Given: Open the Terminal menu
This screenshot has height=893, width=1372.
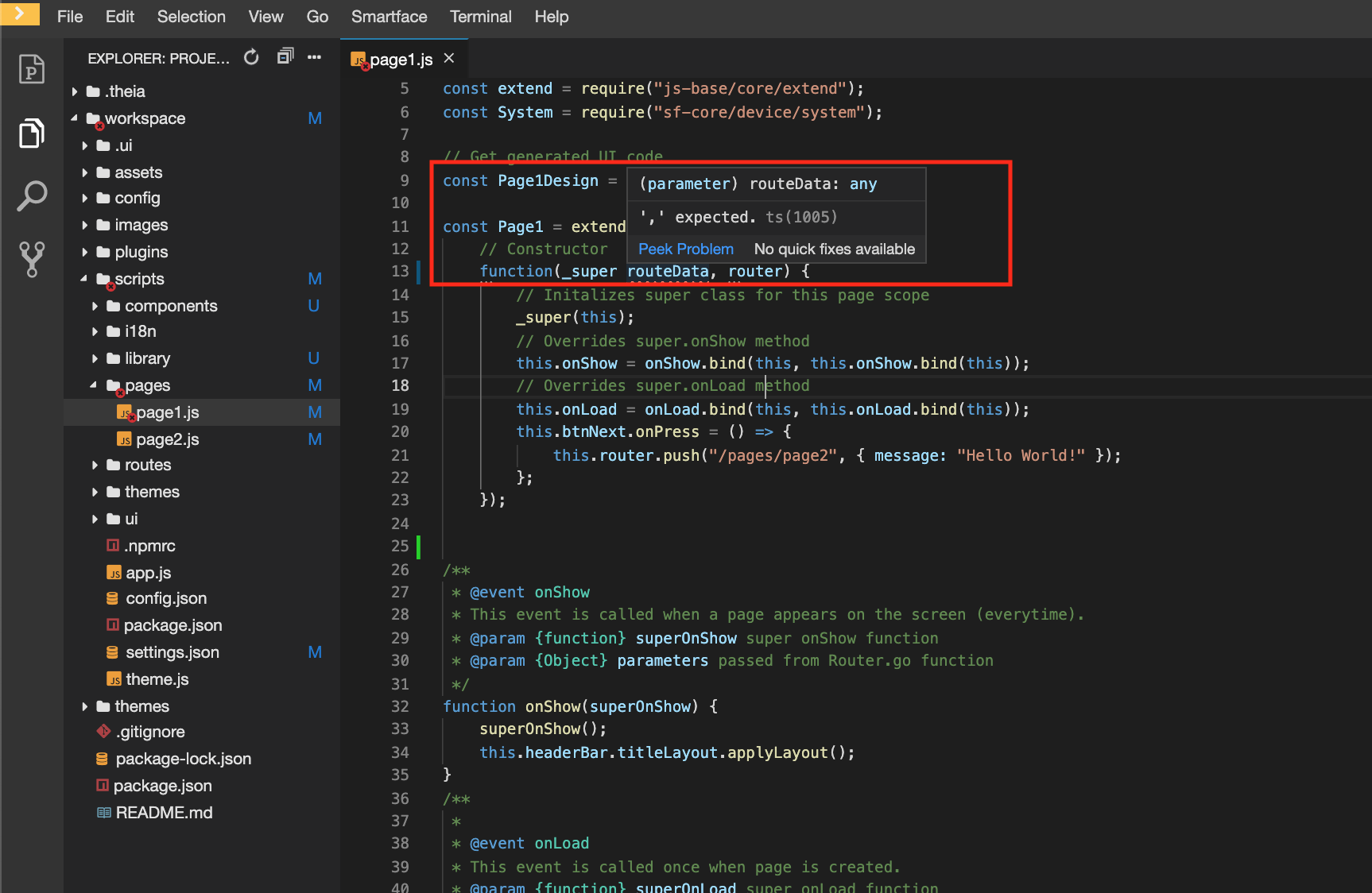Looking at the screenshot, I should (x=480, y=17).
